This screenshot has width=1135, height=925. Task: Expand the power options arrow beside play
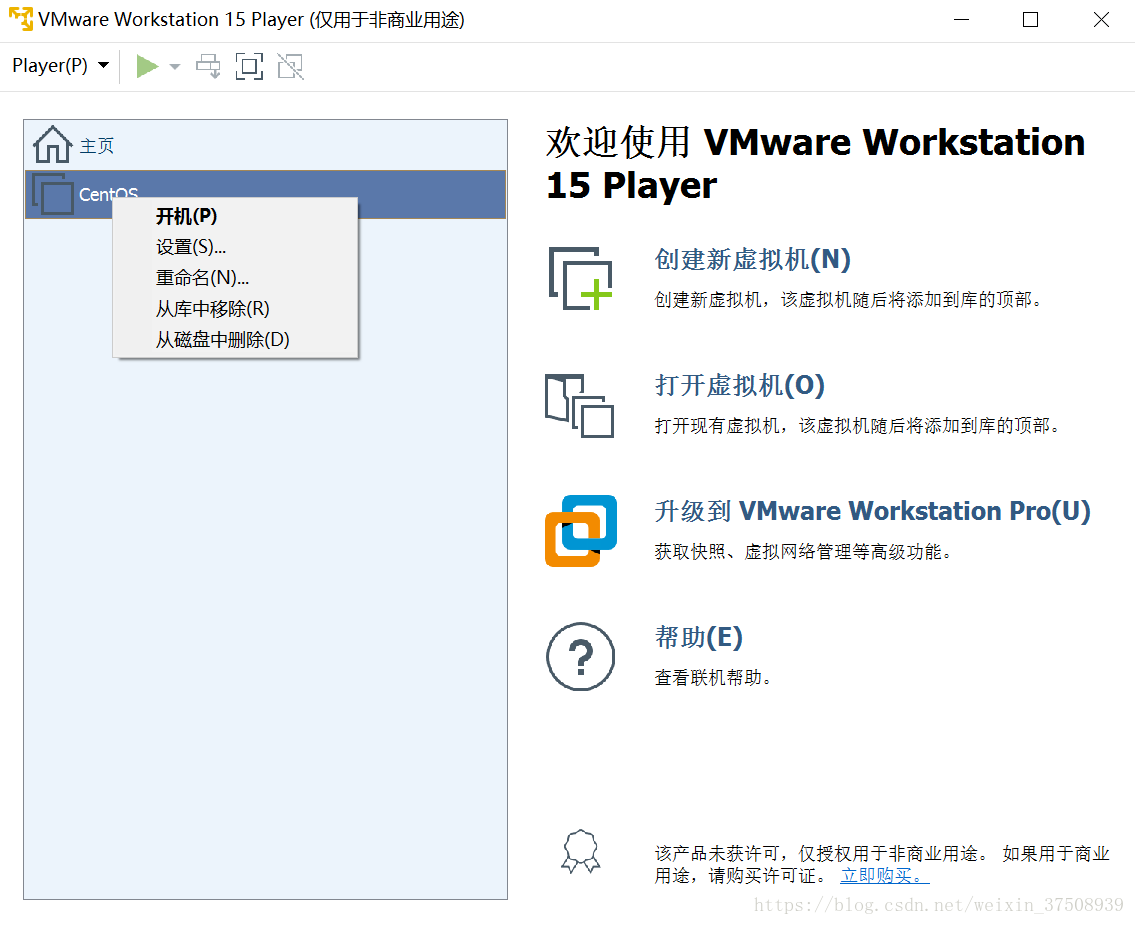tap(174, 67)
